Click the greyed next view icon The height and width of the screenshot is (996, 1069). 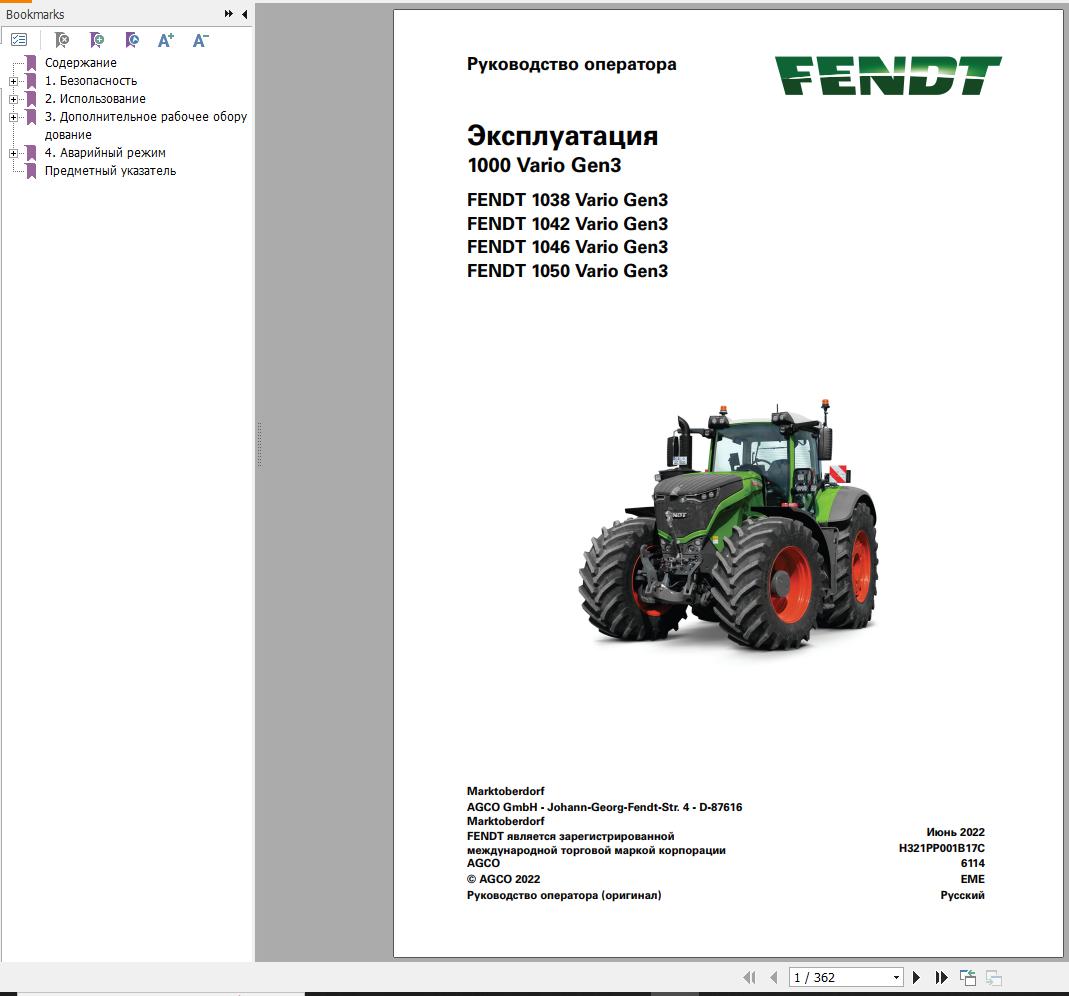pyautogui.click(x=994, y=978)
